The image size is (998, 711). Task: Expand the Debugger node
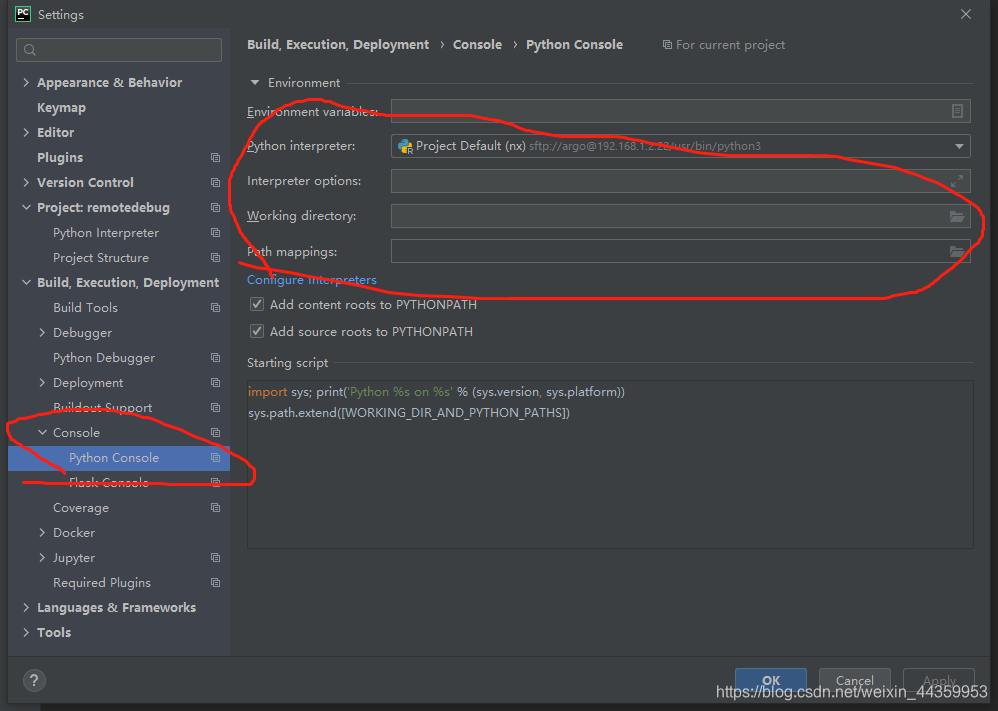42,332
